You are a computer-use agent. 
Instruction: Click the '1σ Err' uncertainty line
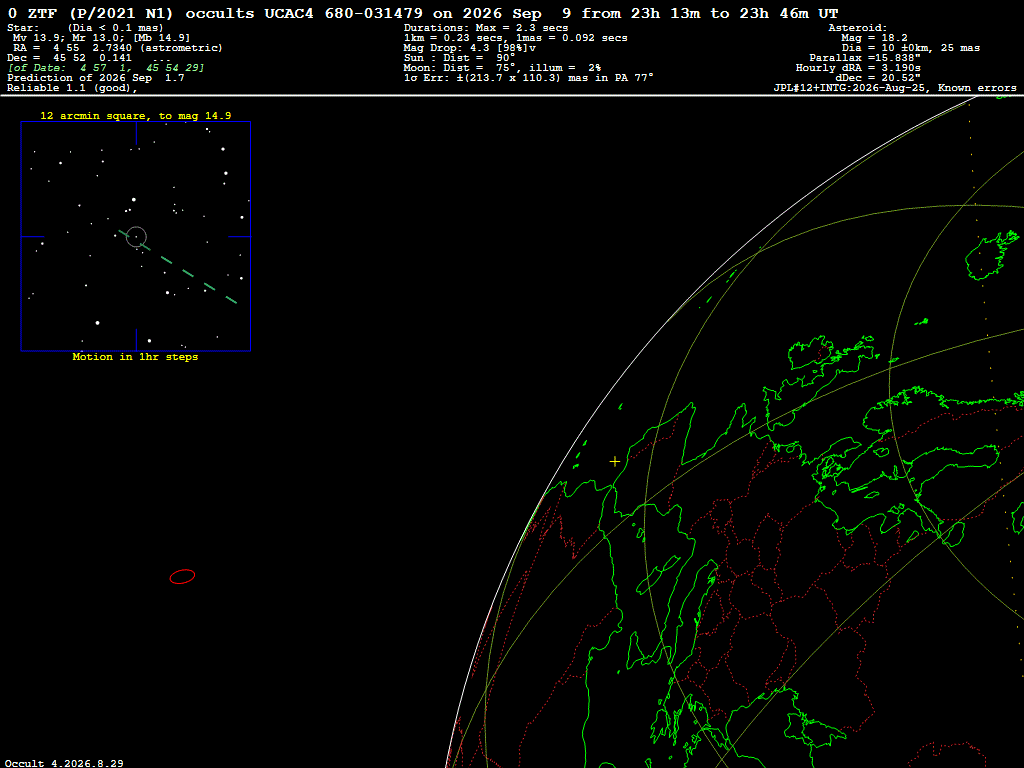(528, 78)
